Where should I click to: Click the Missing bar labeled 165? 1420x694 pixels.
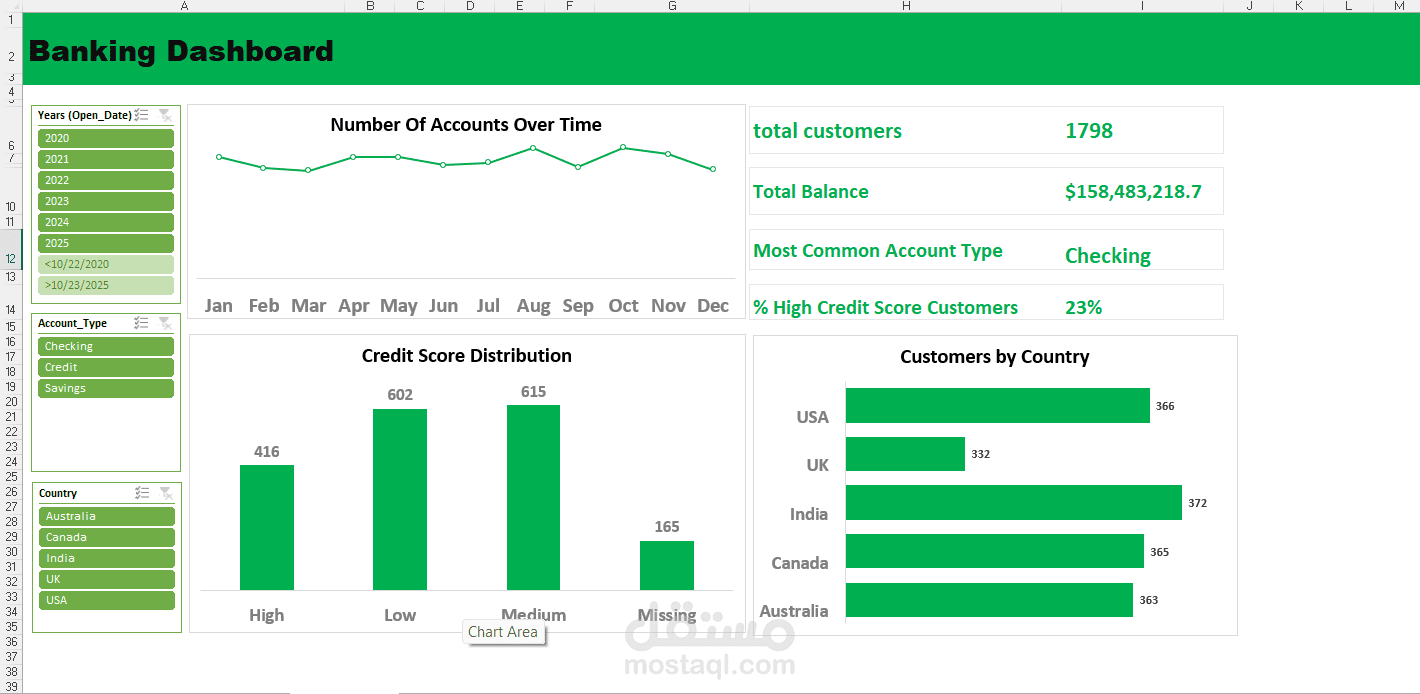tap(667, 565)
